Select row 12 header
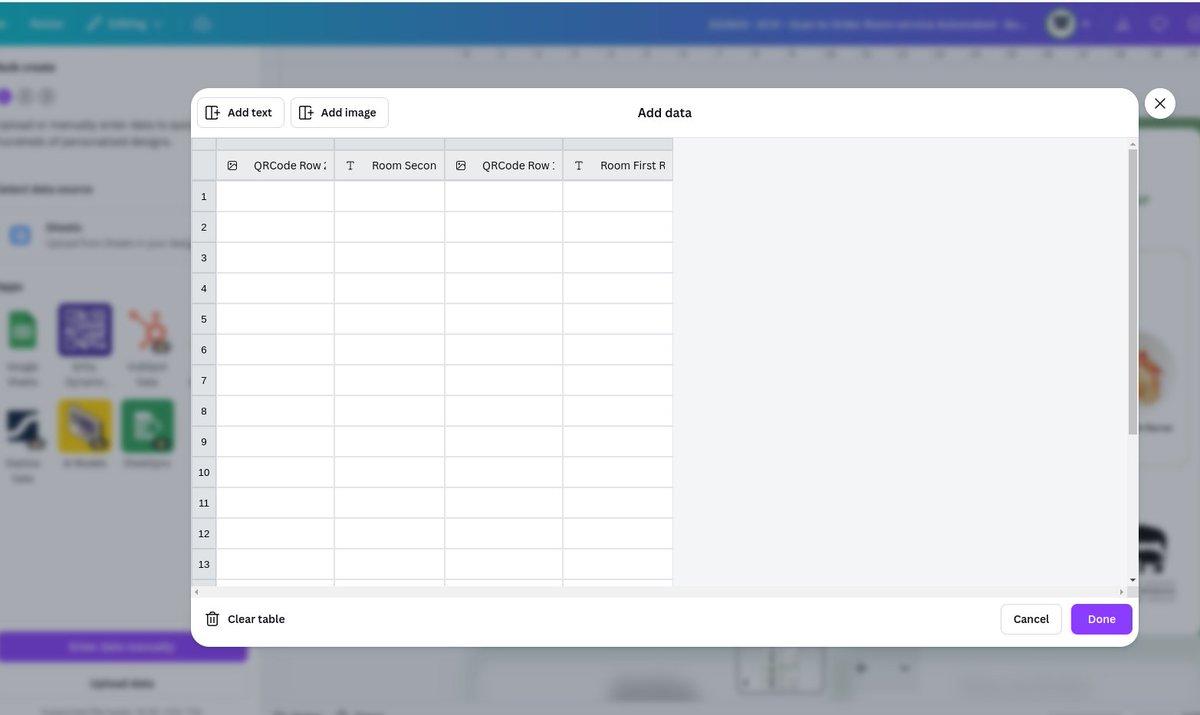 pos(204,534)
